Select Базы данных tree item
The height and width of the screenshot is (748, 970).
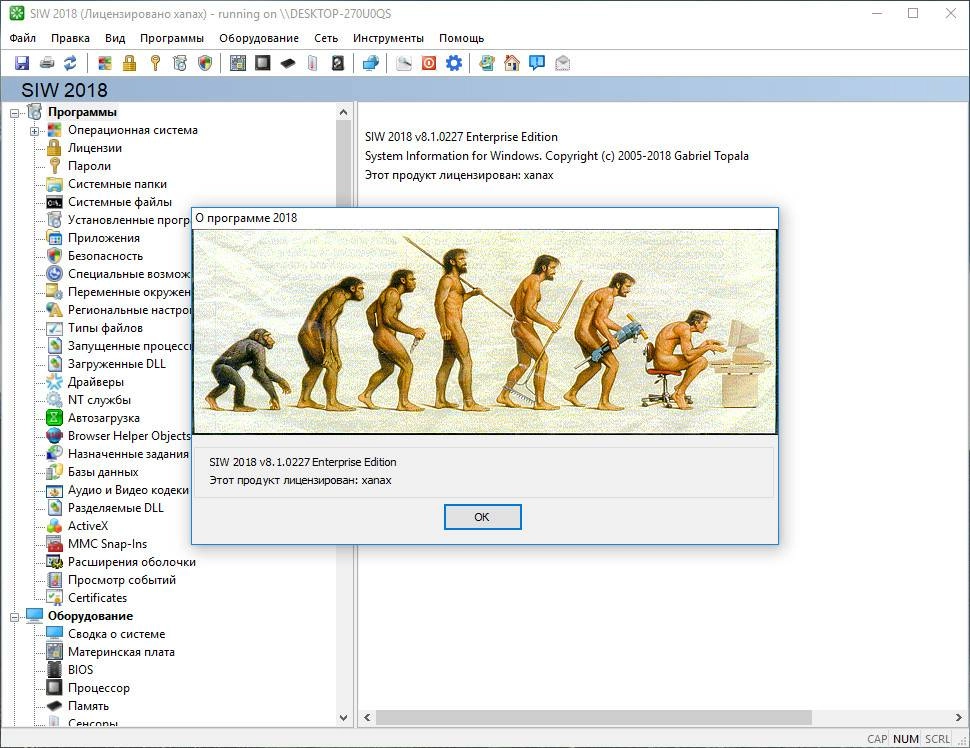[103, 471]
